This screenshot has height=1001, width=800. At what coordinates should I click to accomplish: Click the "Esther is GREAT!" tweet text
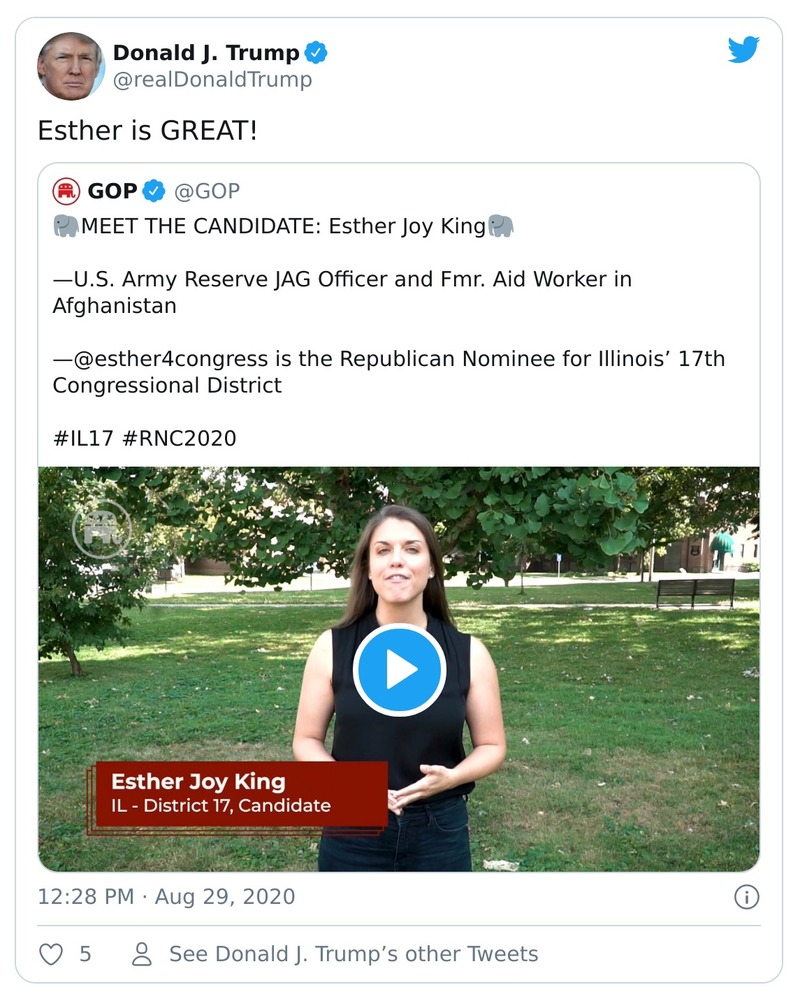147,130
